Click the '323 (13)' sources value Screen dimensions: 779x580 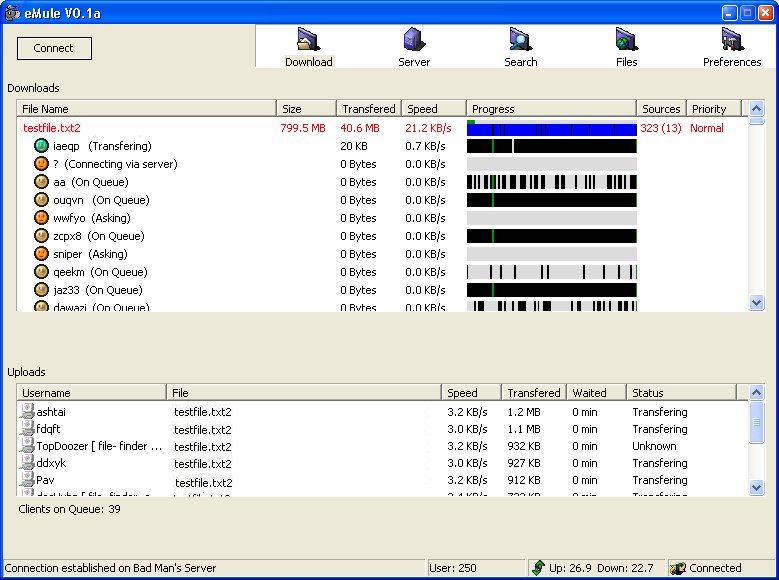pyautogui.click(x=661, y=128)
